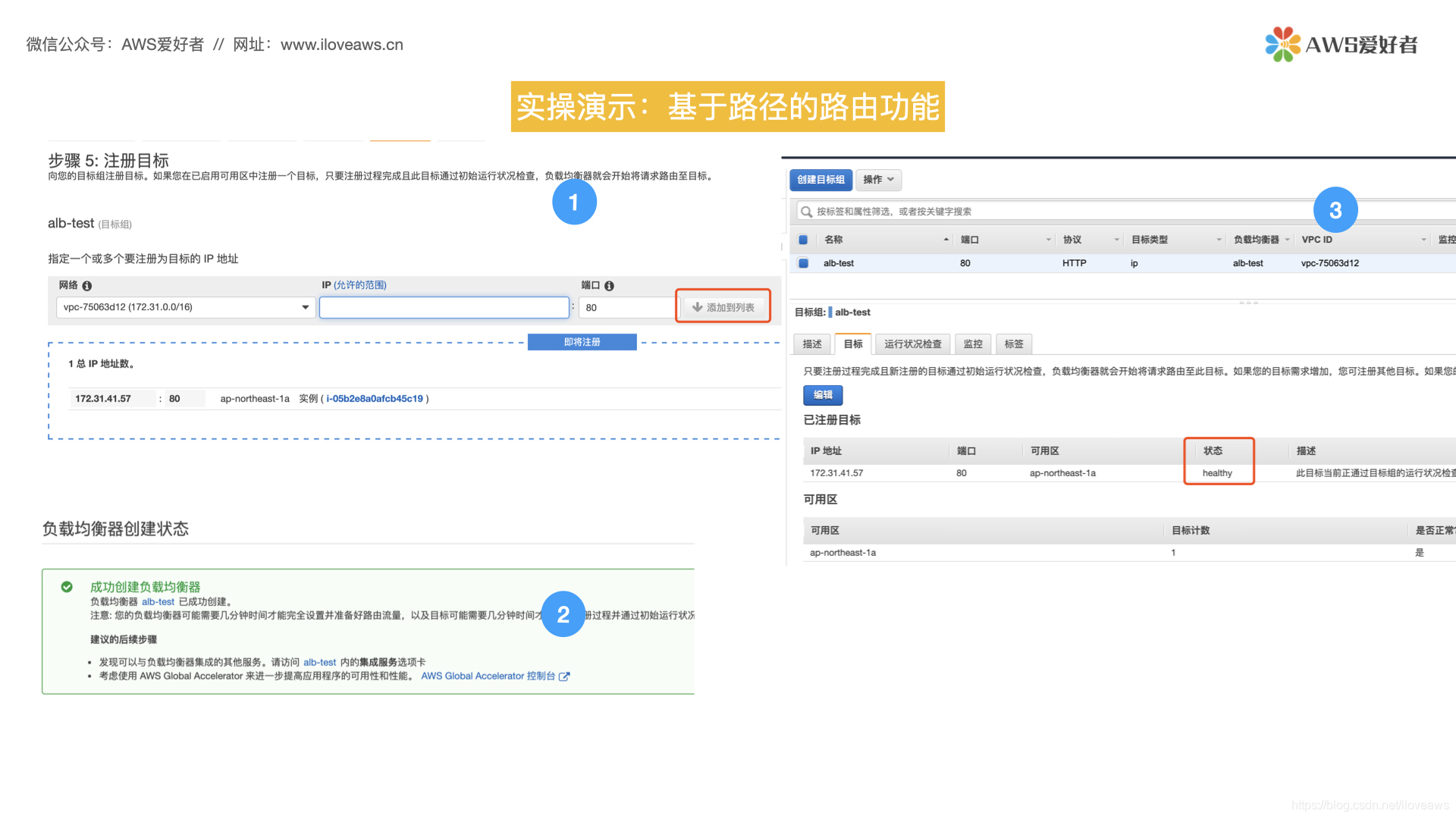The width and height of the screenshot is (1456, 819).
Task: Click vpc-75063d12 cell in table
Action: (1330, 264)
